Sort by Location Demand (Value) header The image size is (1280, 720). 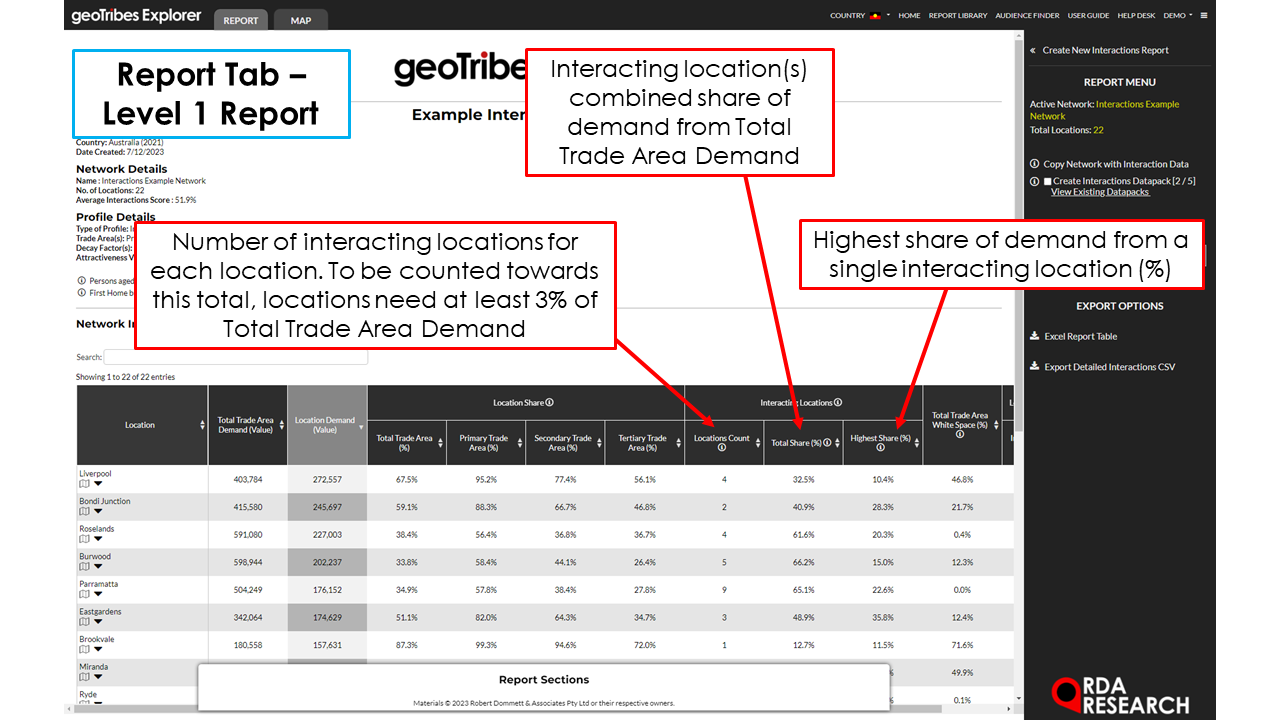[327, 425]
